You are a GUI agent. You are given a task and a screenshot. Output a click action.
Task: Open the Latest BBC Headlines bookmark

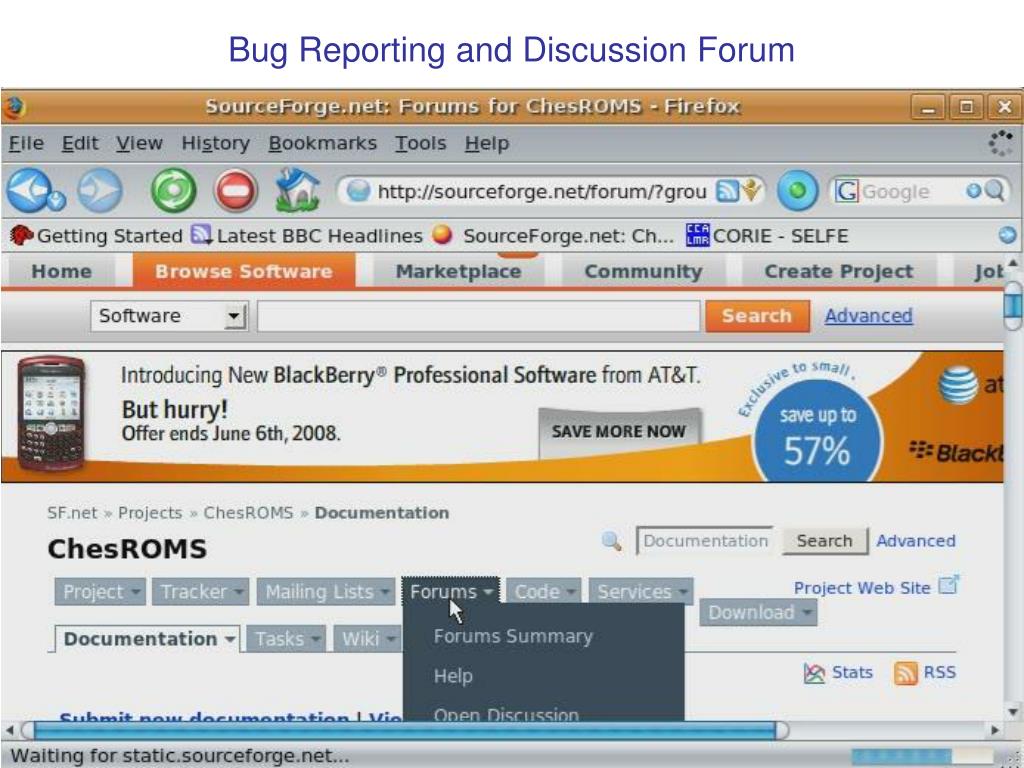coord(307,236)
